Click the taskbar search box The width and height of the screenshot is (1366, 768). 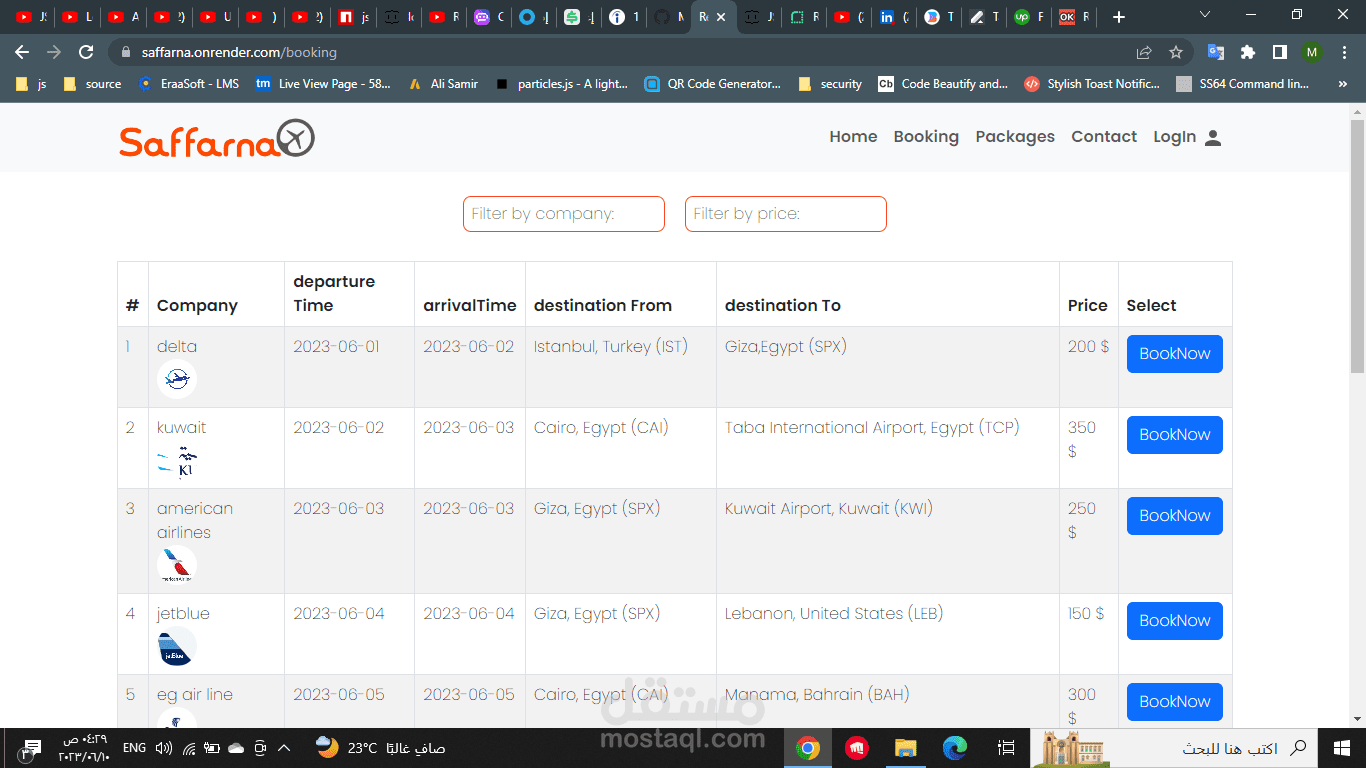(x=1175, y=748)
